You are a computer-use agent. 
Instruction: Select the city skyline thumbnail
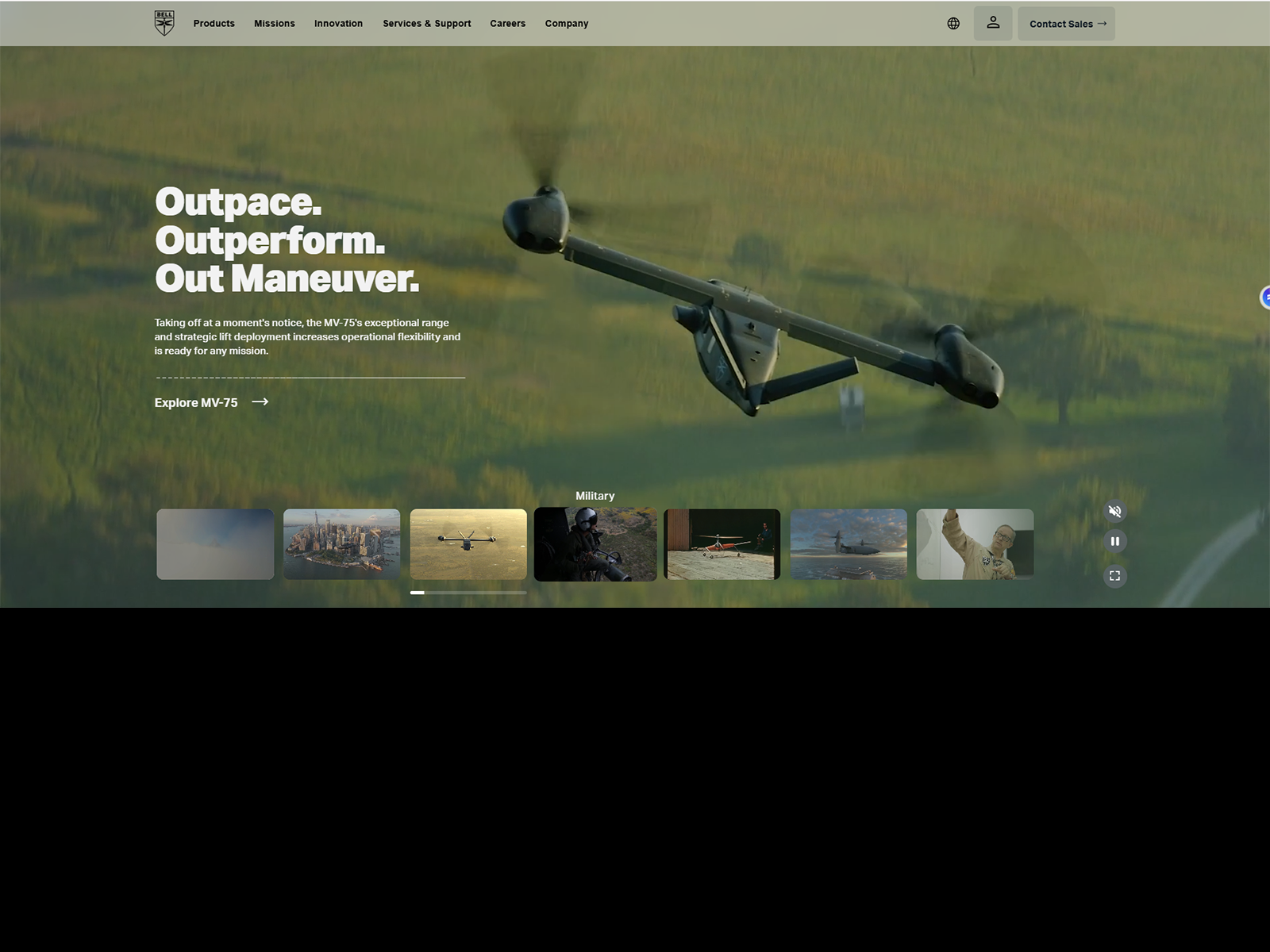tap(342, 544)
